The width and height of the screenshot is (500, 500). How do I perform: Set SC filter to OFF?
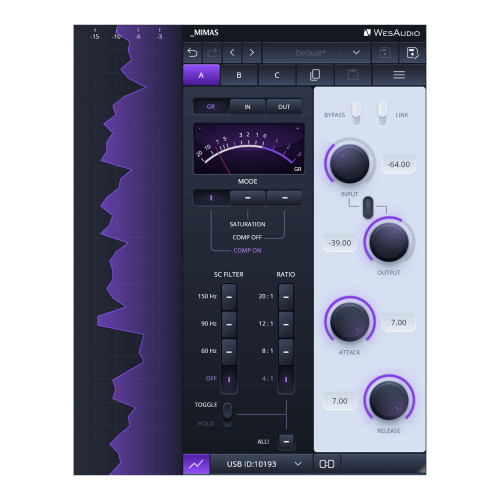point(229,379)
